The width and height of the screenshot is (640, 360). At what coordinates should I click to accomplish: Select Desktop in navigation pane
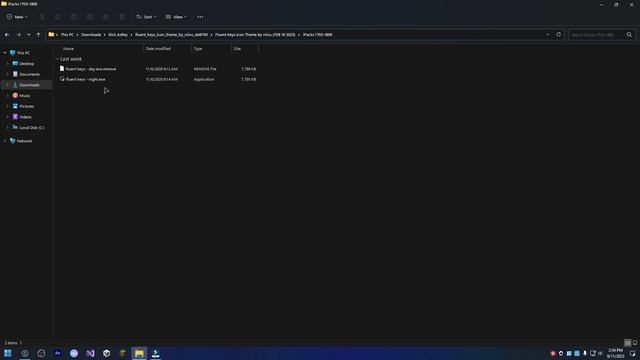(x=27, y=64)
